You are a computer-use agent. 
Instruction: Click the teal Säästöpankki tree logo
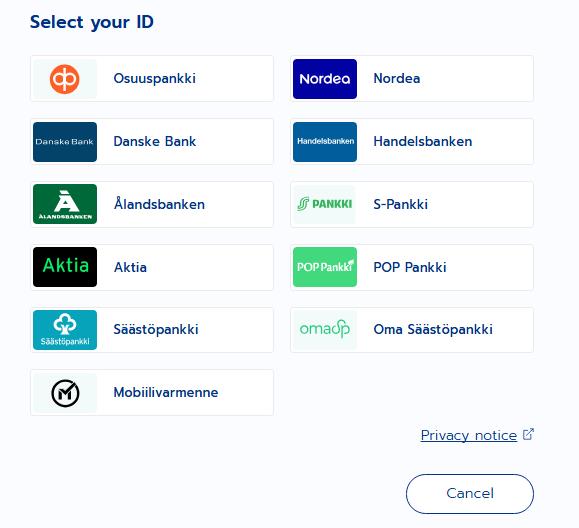pos(65,330)
